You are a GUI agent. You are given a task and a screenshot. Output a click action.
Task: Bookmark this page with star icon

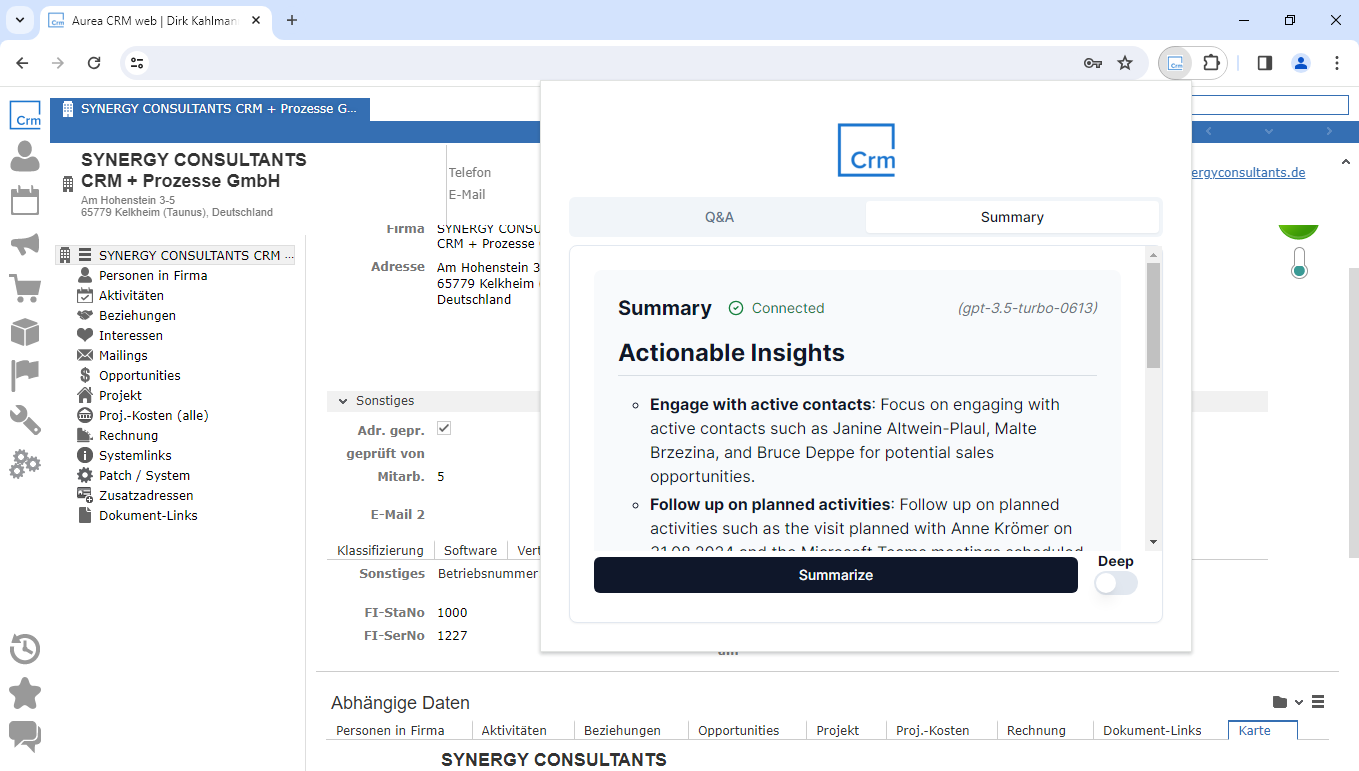coord(1125,63)
